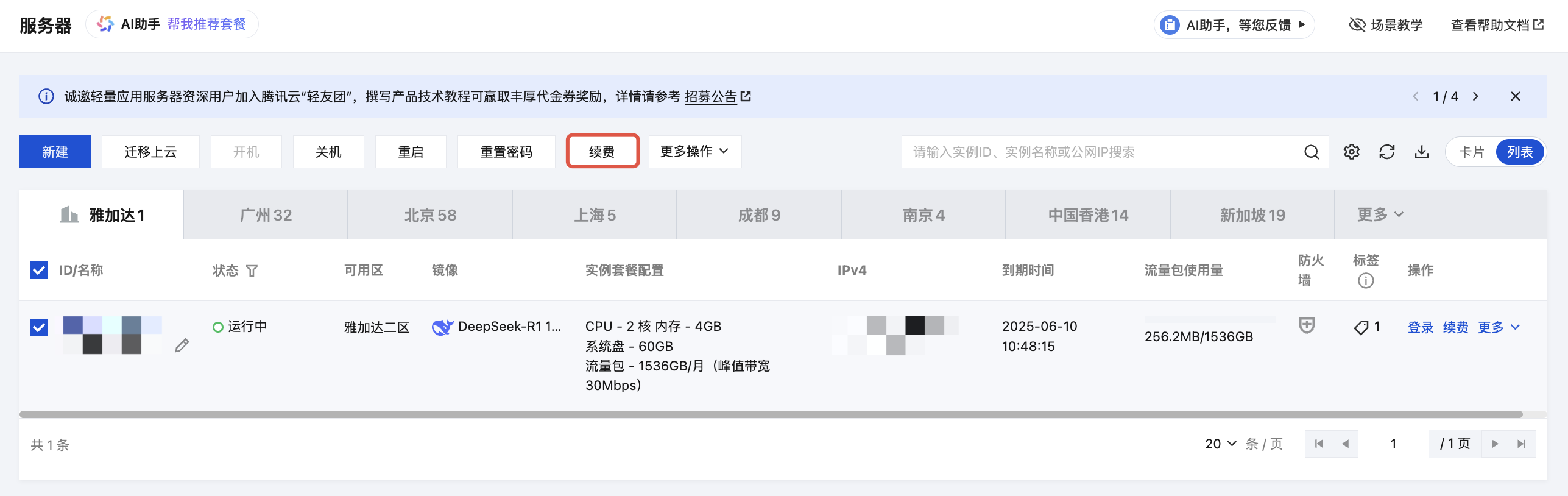Switch to the 广州 32 tab
The image size is (1568, 496).
[266, 215]
